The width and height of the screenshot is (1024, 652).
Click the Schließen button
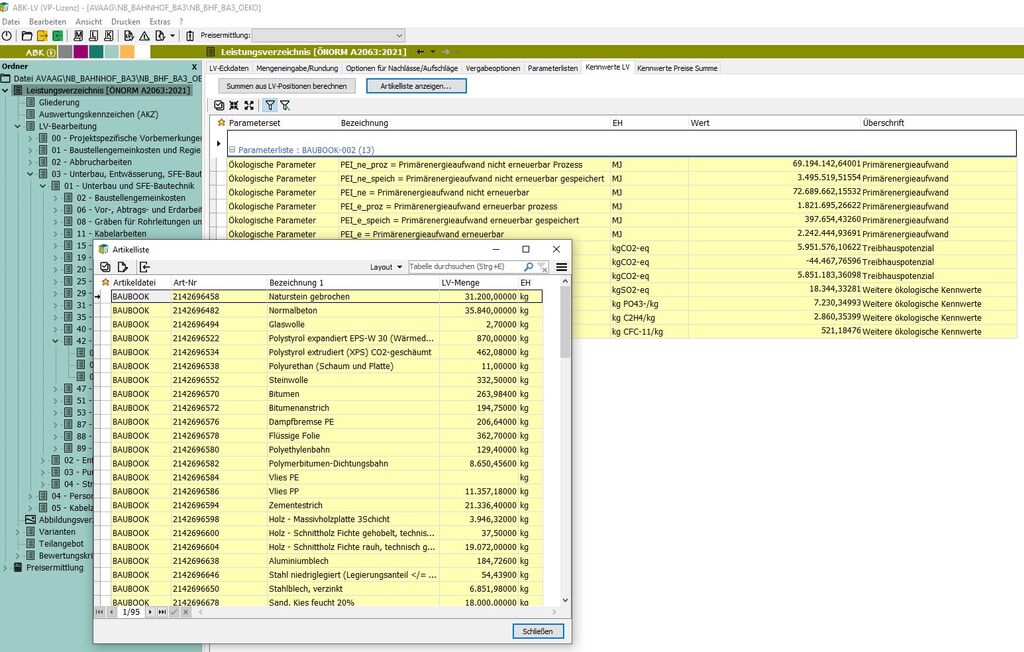tap(538, 631)
